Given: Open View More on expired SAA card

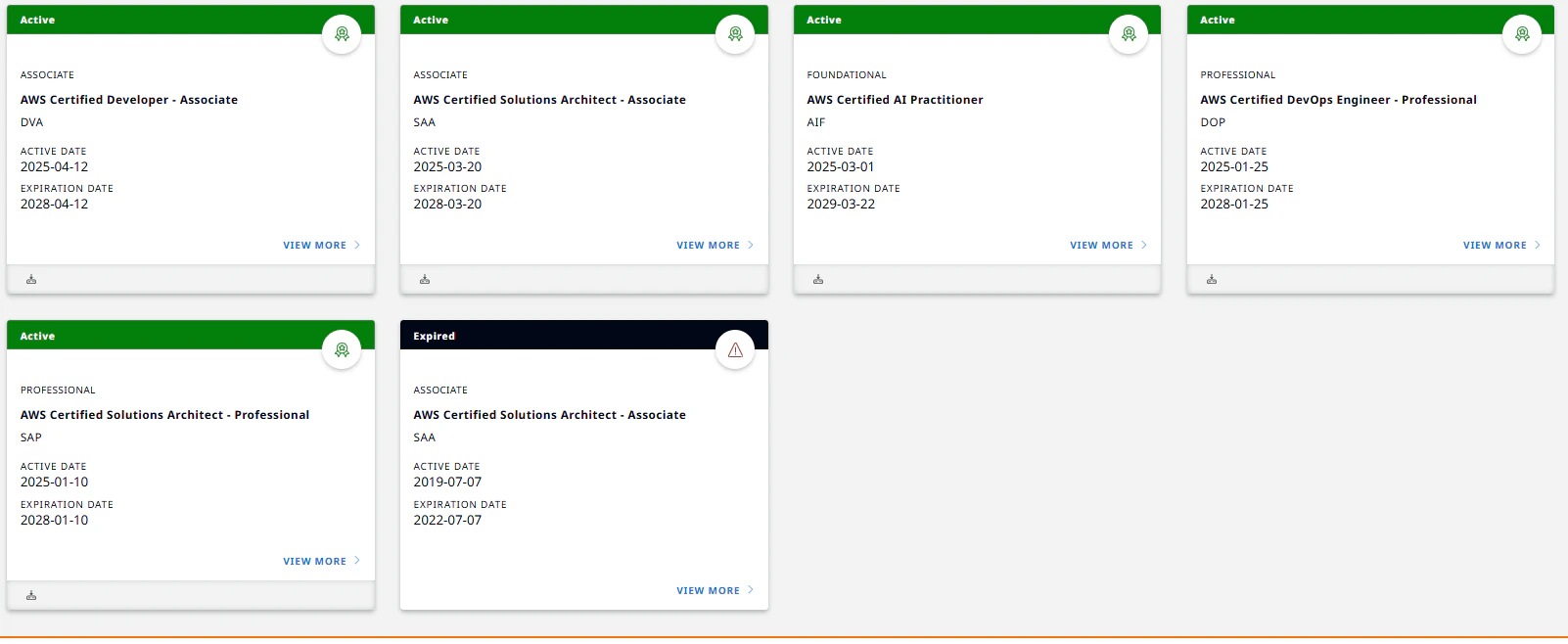Looking at the screenshot, I should (709, 591).
